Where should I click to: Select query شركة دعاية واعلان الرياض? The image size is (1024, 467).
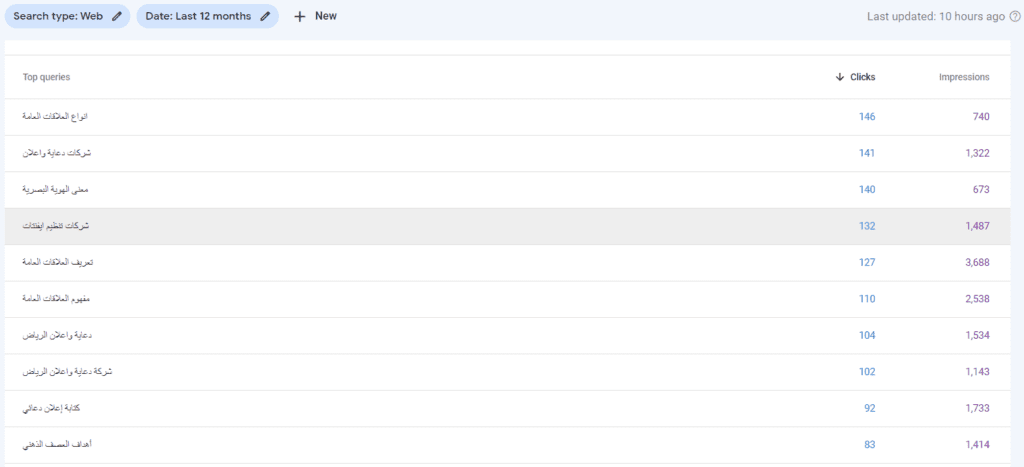(x=67, y=372)
